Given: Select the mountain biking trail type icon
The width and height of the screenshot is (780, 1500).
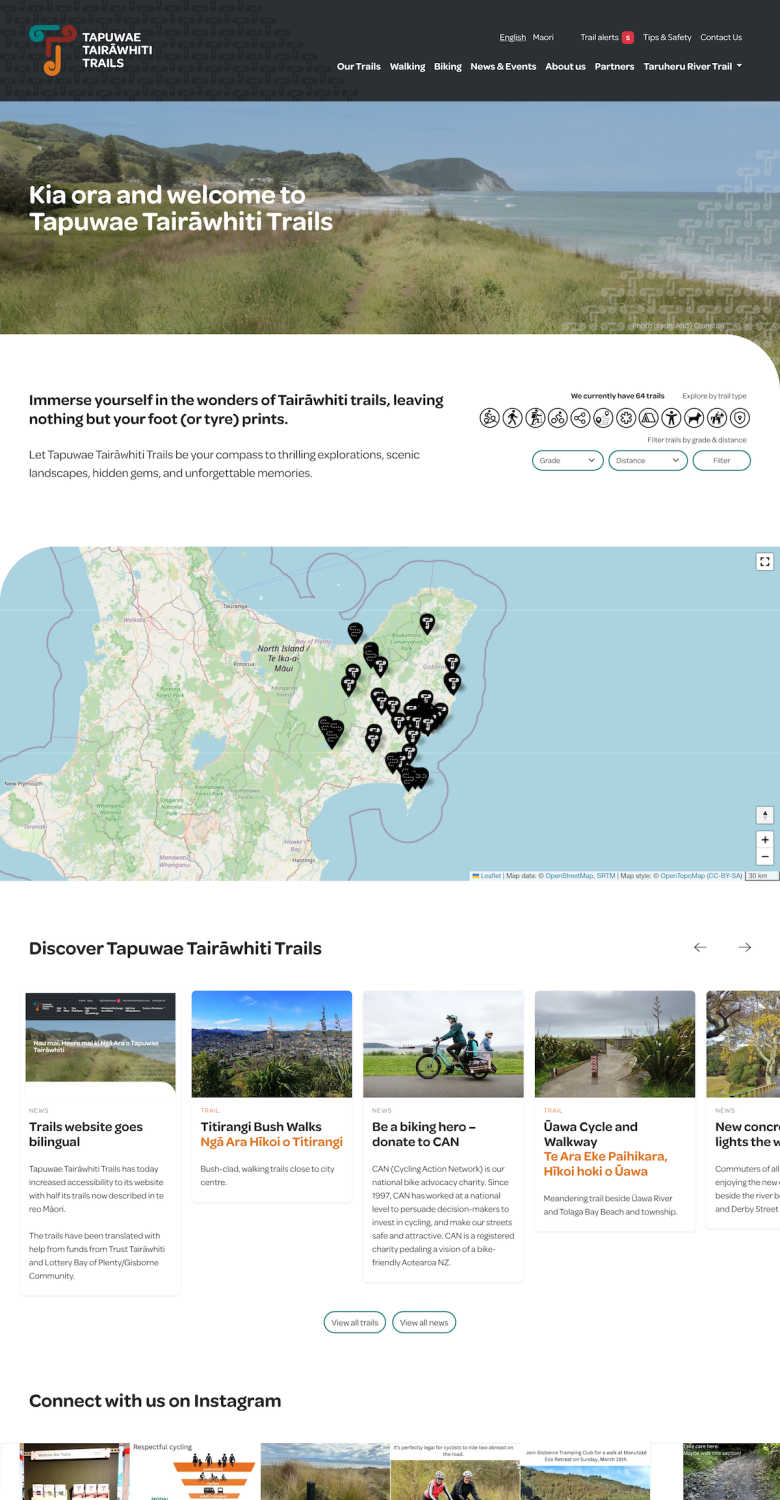Looking at the screenshot, I should click(489, 418).
